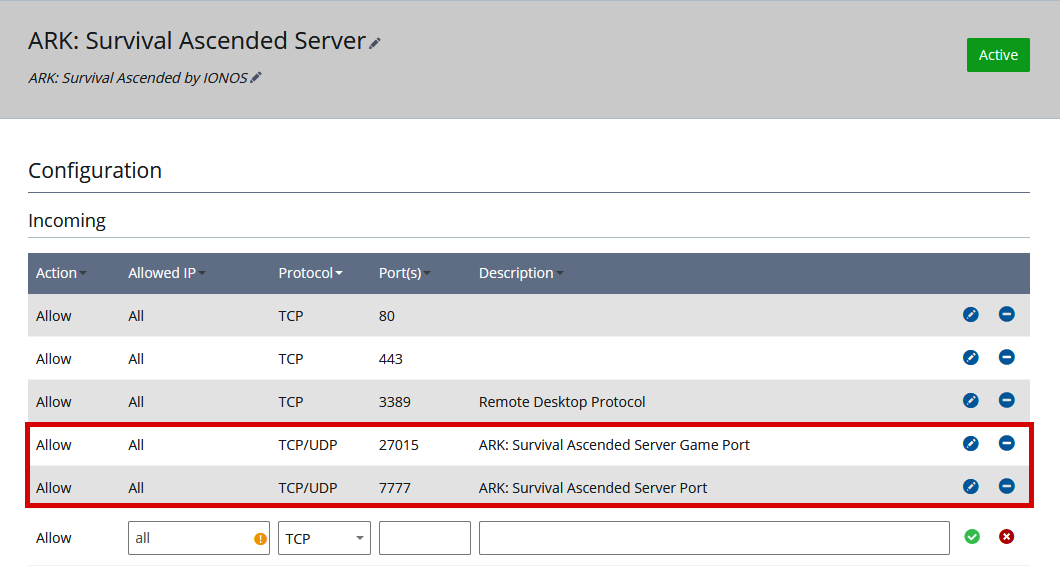Confirm new rule with green checkmark
The width and height of the screenshot is (1060, 566).
pos(971,537)
